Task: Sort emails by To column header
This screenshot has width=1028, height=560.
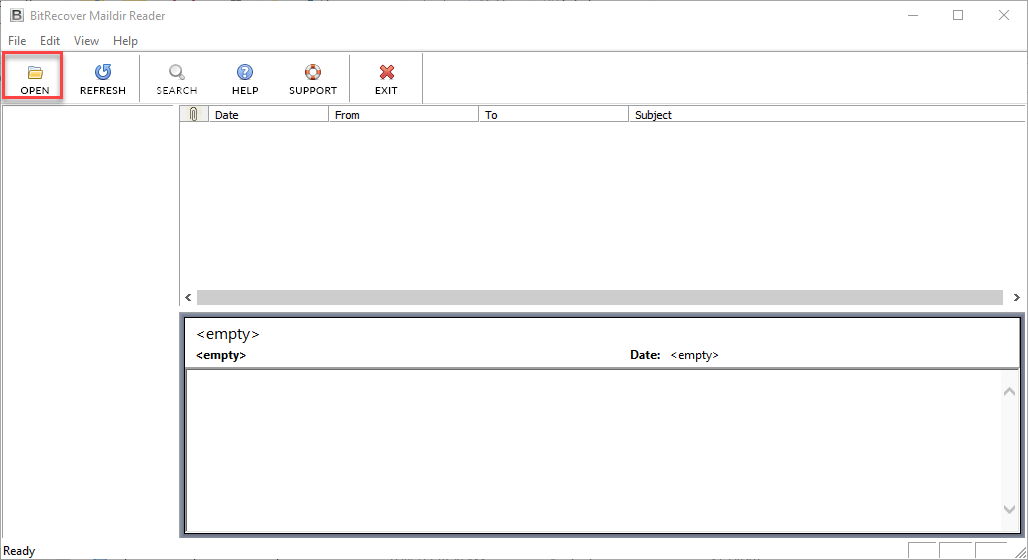Action: coord(554,115)
